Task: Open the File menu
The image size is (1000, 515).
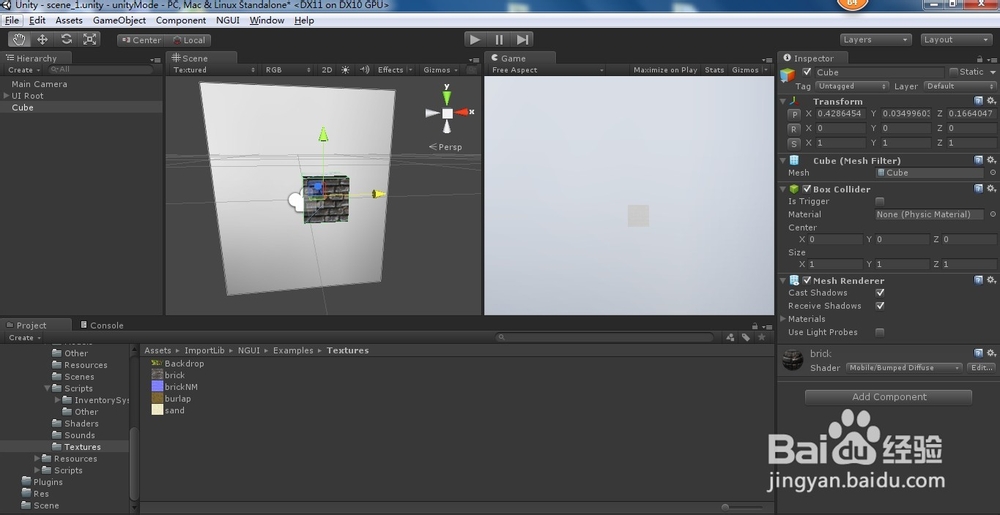Action: click(12, 20)
